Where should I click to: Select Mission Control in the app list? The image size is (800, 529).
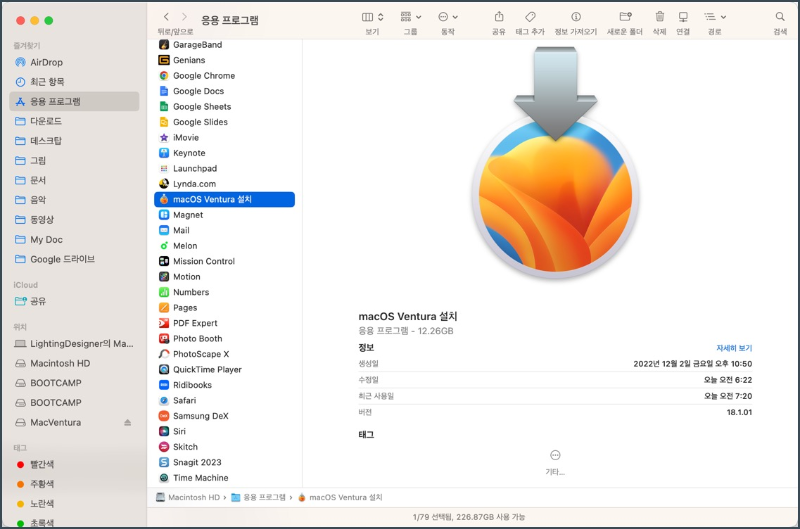click(224, 261)
